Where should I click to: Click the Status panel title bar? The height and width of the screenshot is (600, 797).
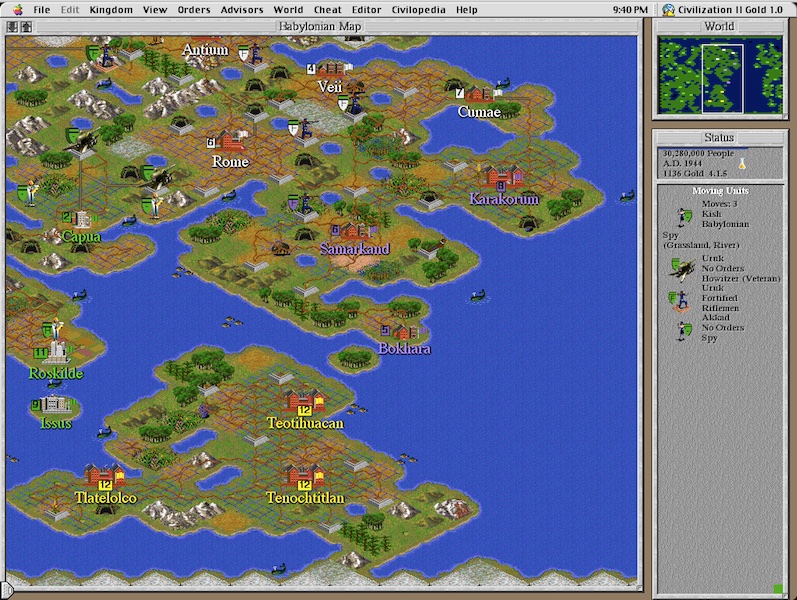[x=719, y=137]
